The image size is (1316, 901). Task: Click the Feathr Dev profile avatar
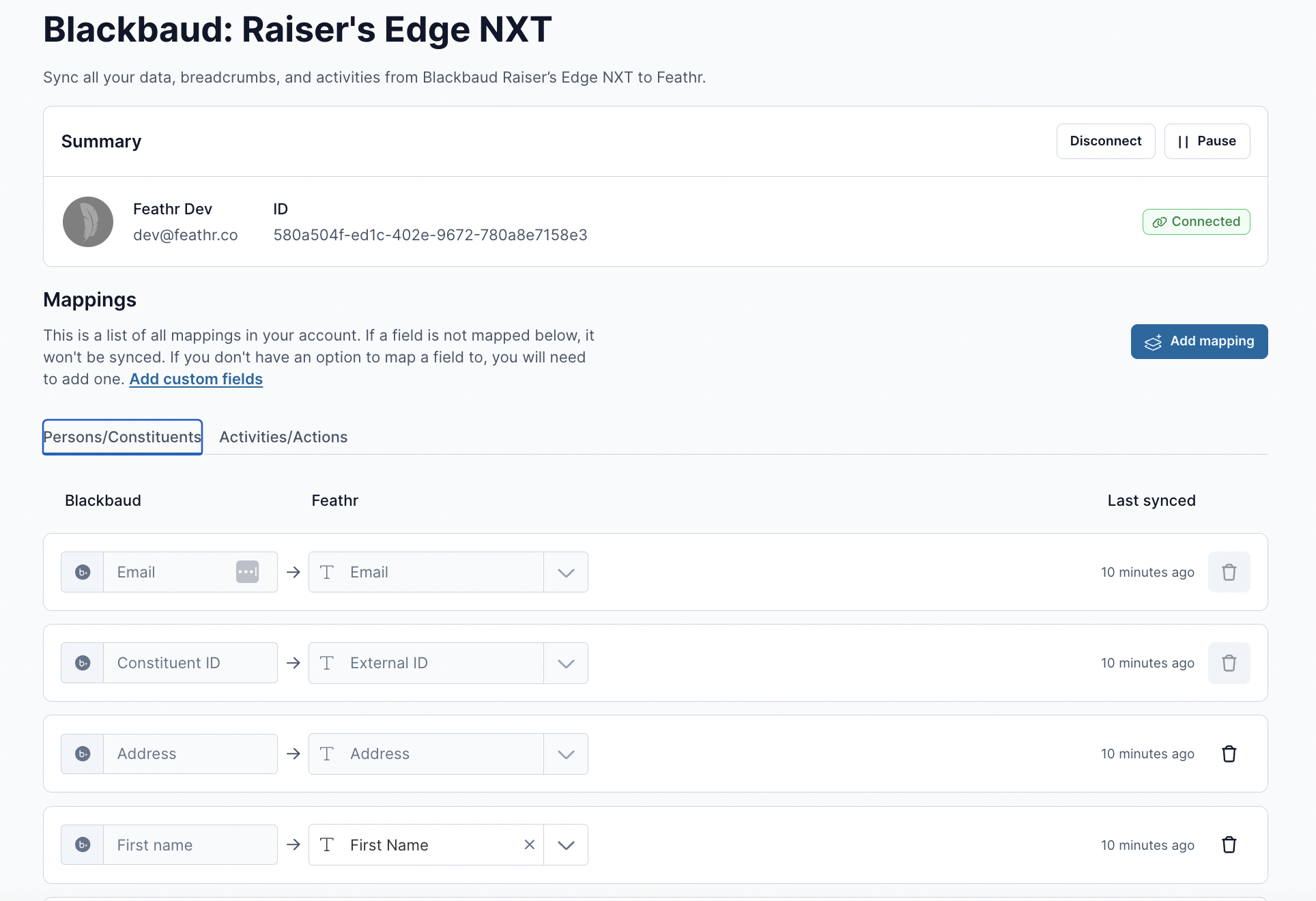pos(88,222)
